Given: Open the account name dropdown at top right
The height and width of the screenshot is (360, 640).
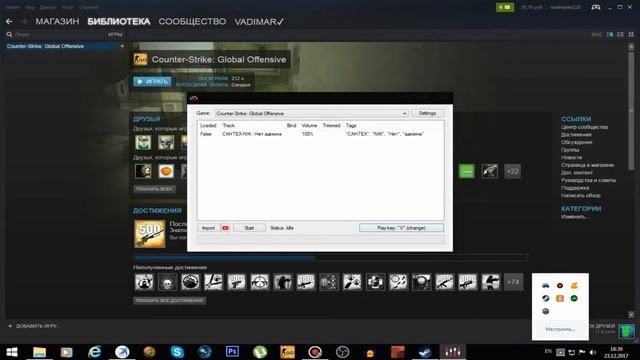Looking at the screenshot, I should coord(565,7).
